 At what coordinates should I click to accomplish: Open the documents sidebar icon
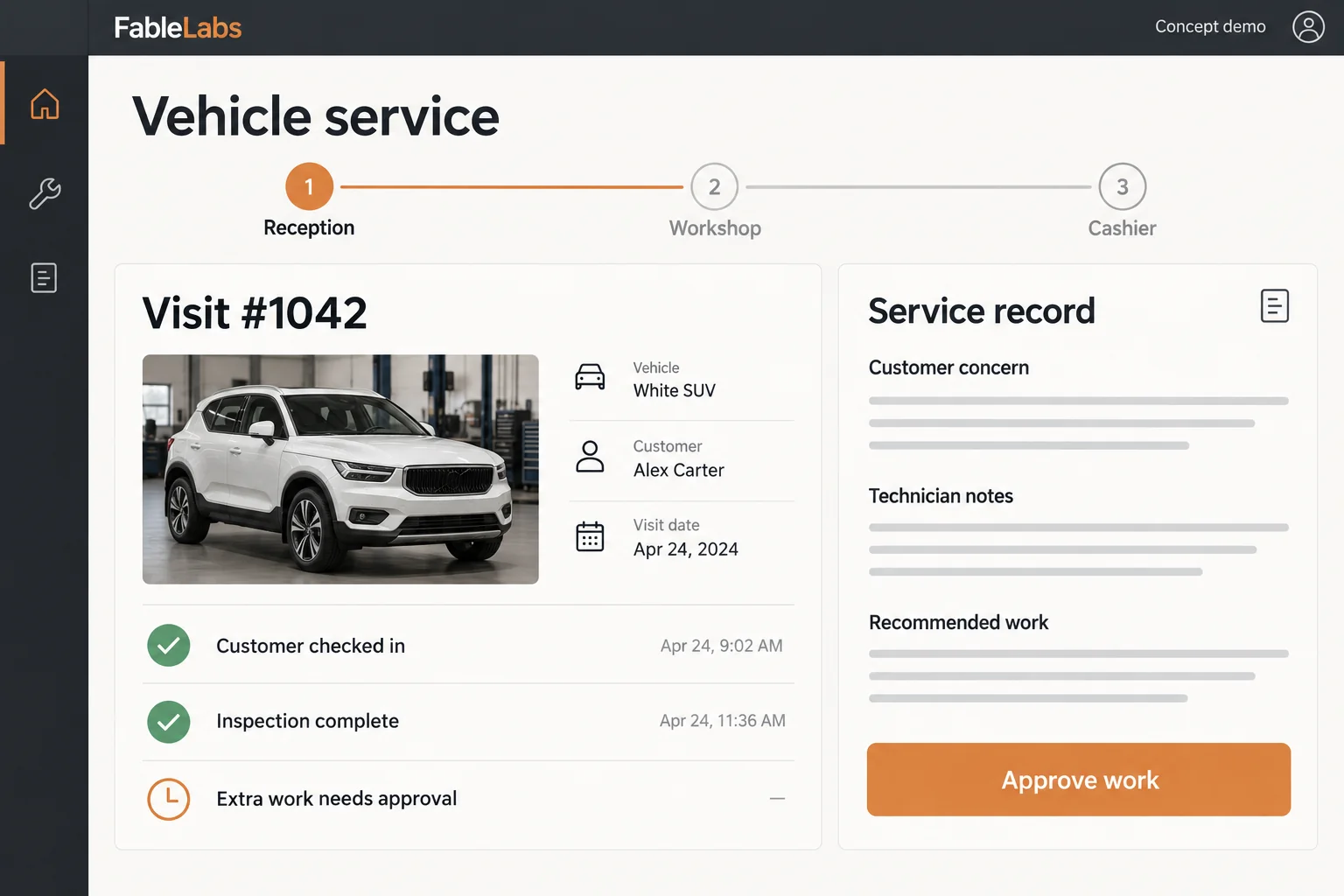[44, 278]
